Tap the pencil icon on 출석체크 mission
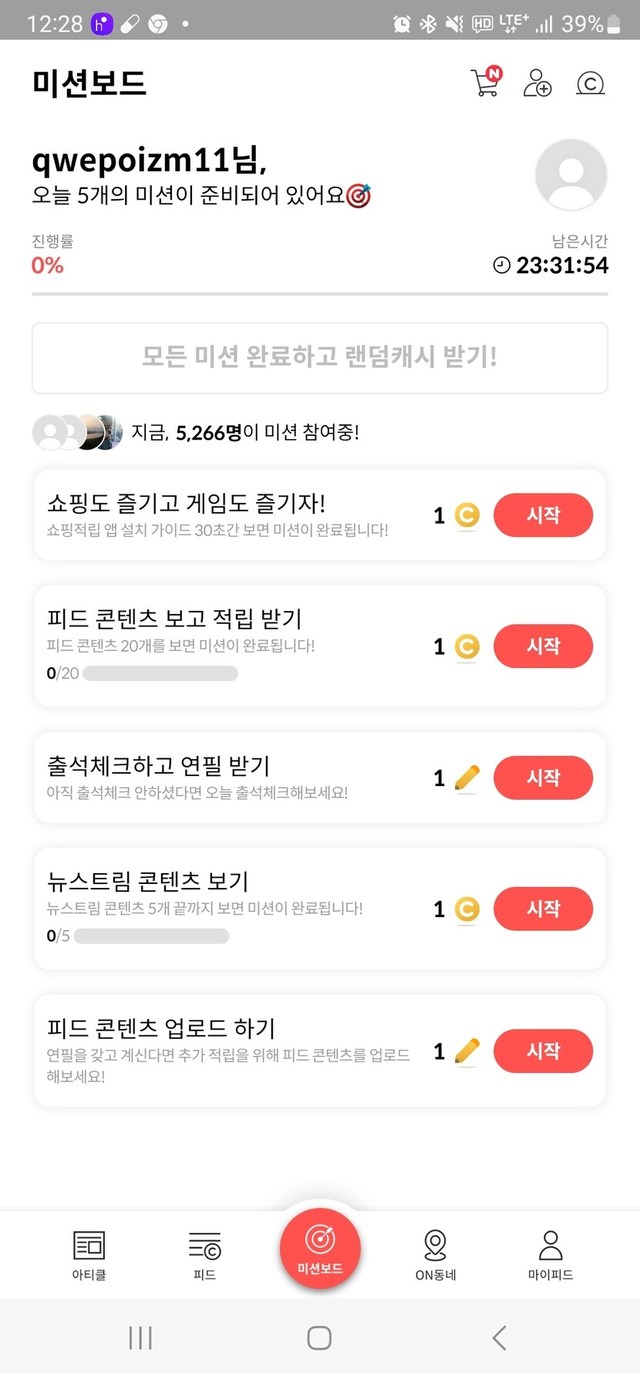Screen dimensions: 640x1373 pyautogui.click(x=466, y=778)
